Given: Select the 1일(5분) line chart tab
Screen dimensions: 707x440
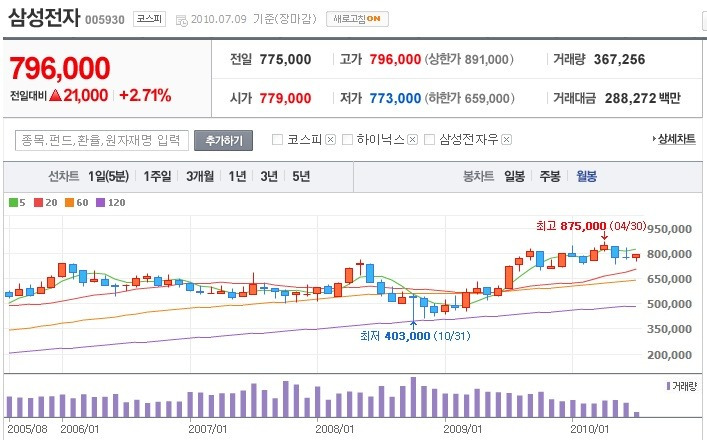Looking at the screenshot, I should [x=108, y=176].
